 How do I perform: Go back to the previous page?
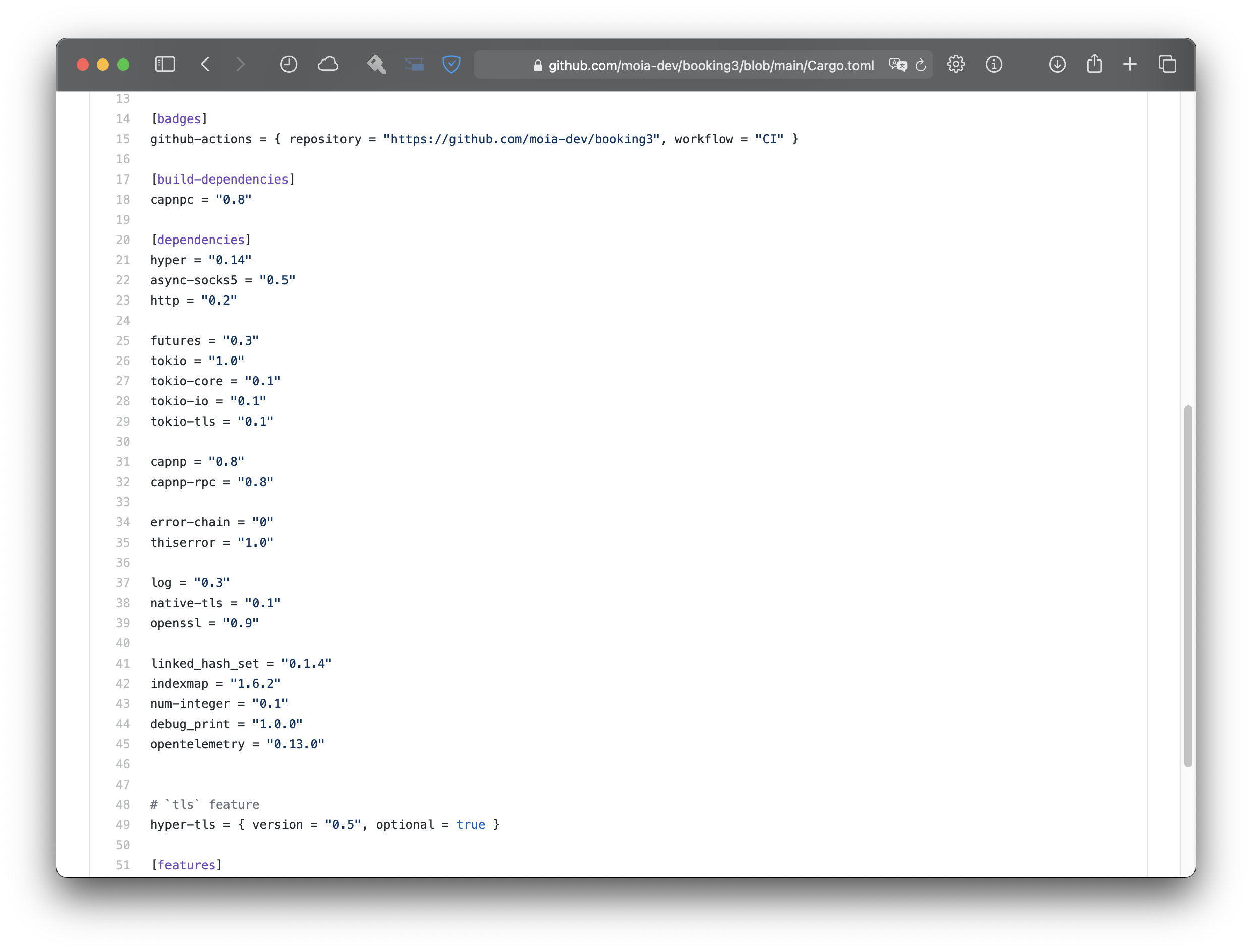point(205,64)
